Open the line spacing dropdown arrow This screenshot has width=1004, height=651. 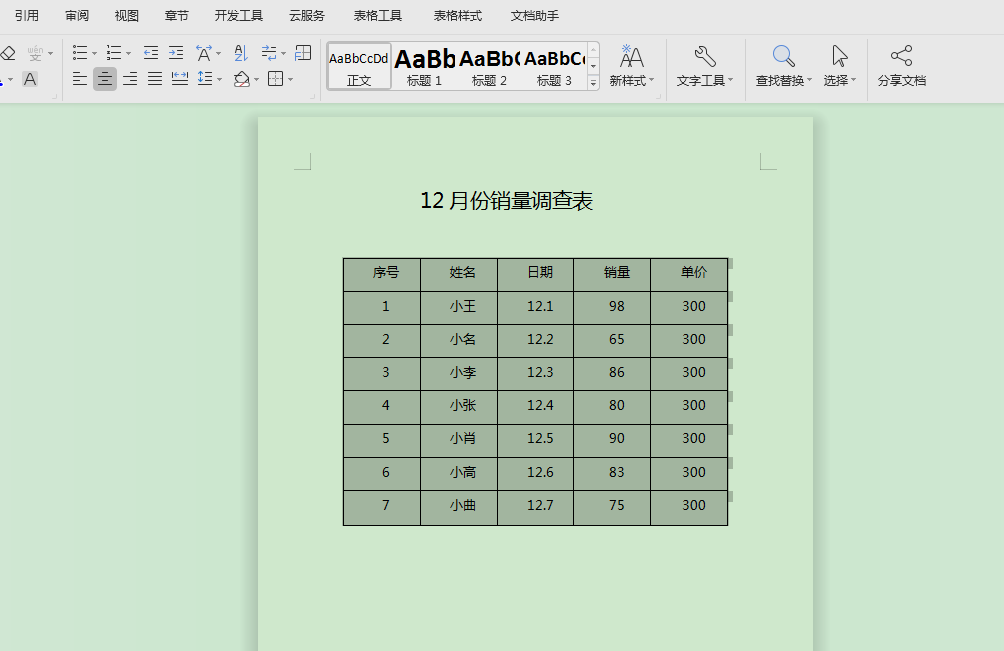(x=218, y=80)
